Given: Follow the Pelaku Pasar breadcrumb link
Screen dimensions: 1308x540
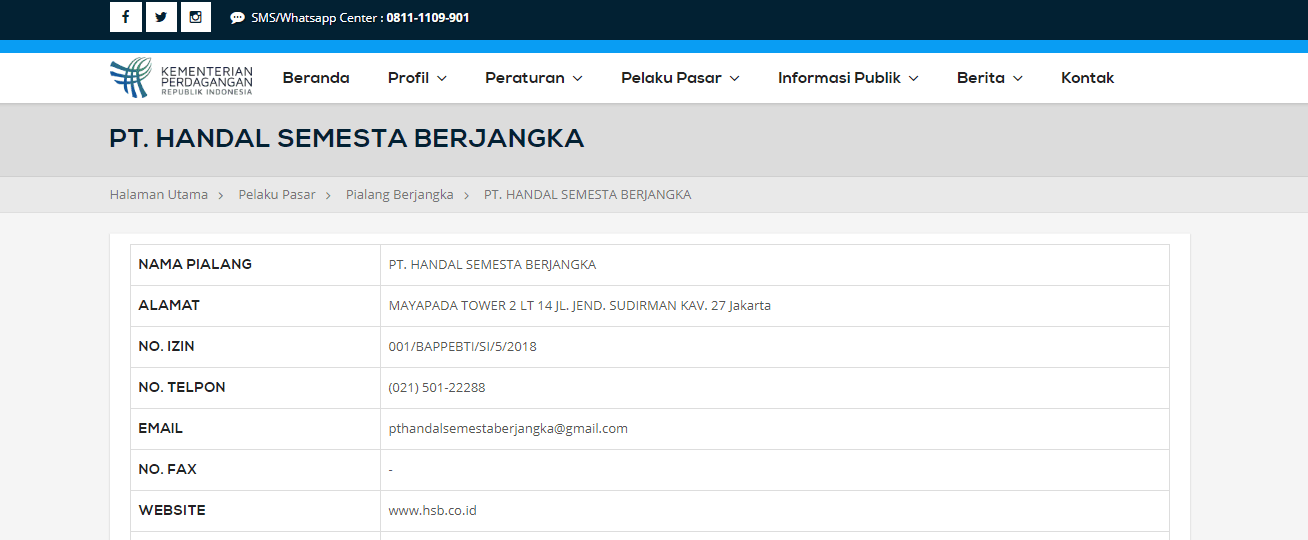Looking at the screenshot, I should [277, 194].
